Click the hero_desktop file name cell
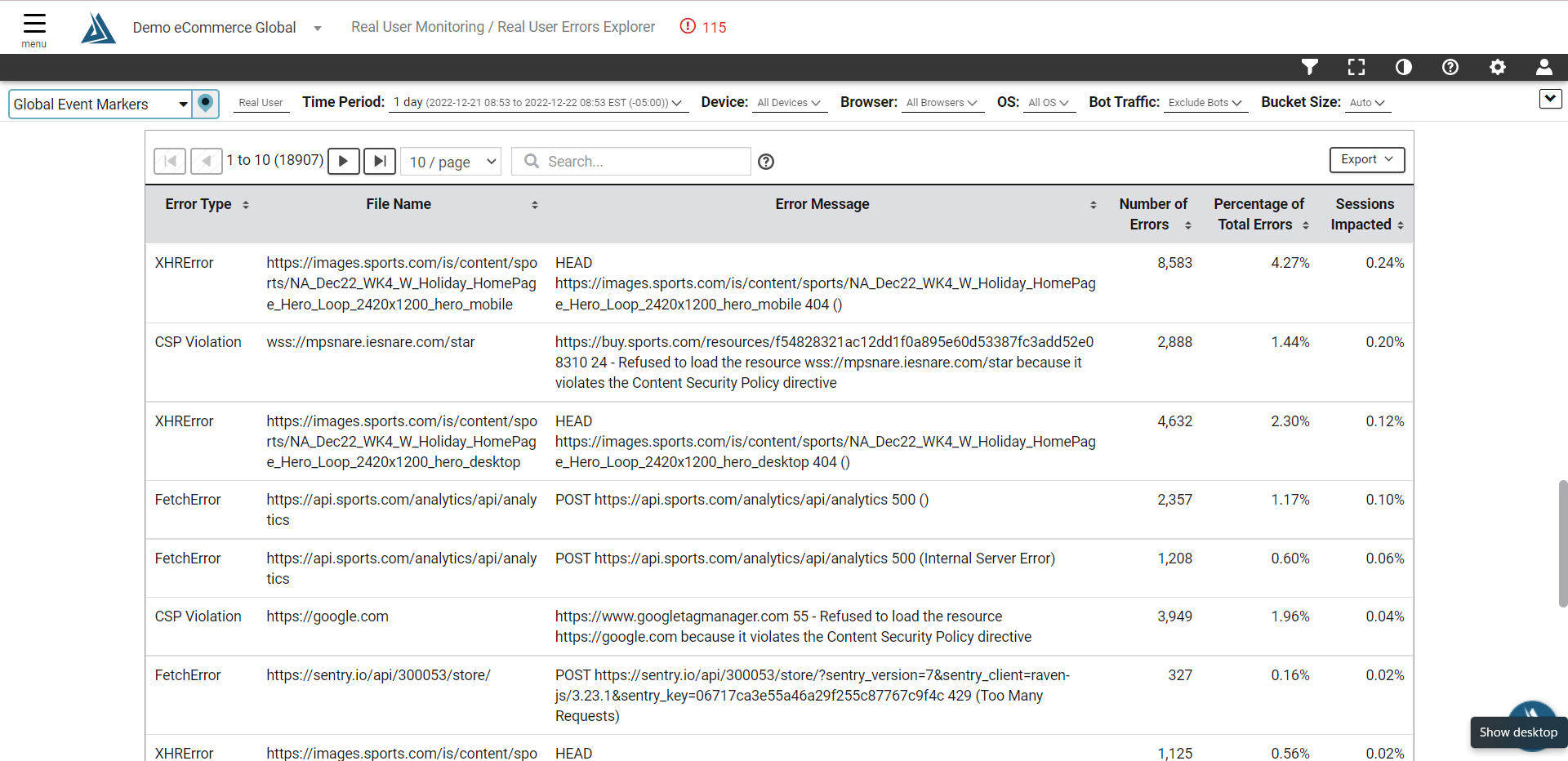 pos(402,442)
